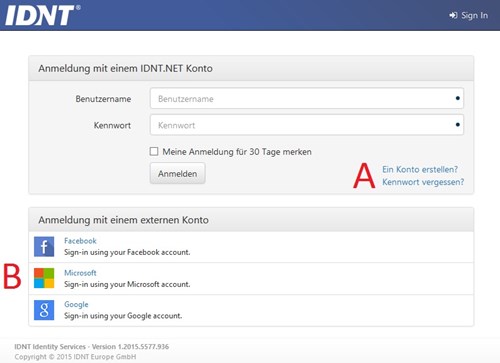Click "Sign-in using your Facebook account" row
This screenshot has height=363, width=500.
pos(251,247)
